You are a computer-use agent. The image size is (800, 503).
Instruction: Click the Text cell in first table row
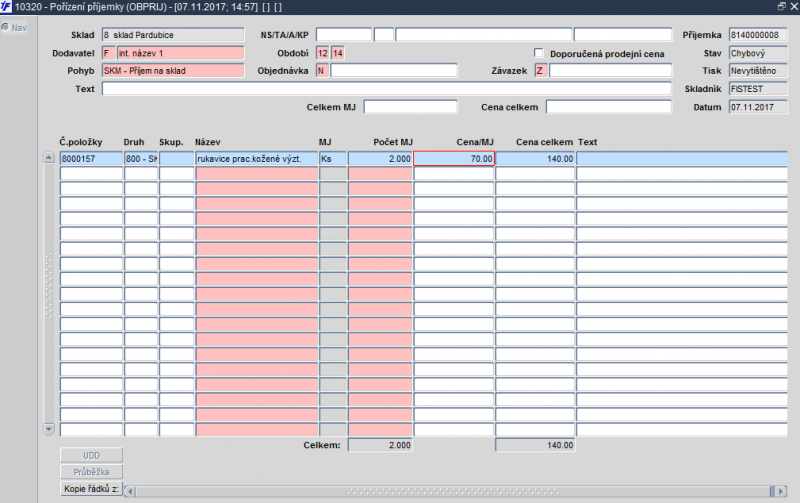pyautogui.click(x=682, y=159)
